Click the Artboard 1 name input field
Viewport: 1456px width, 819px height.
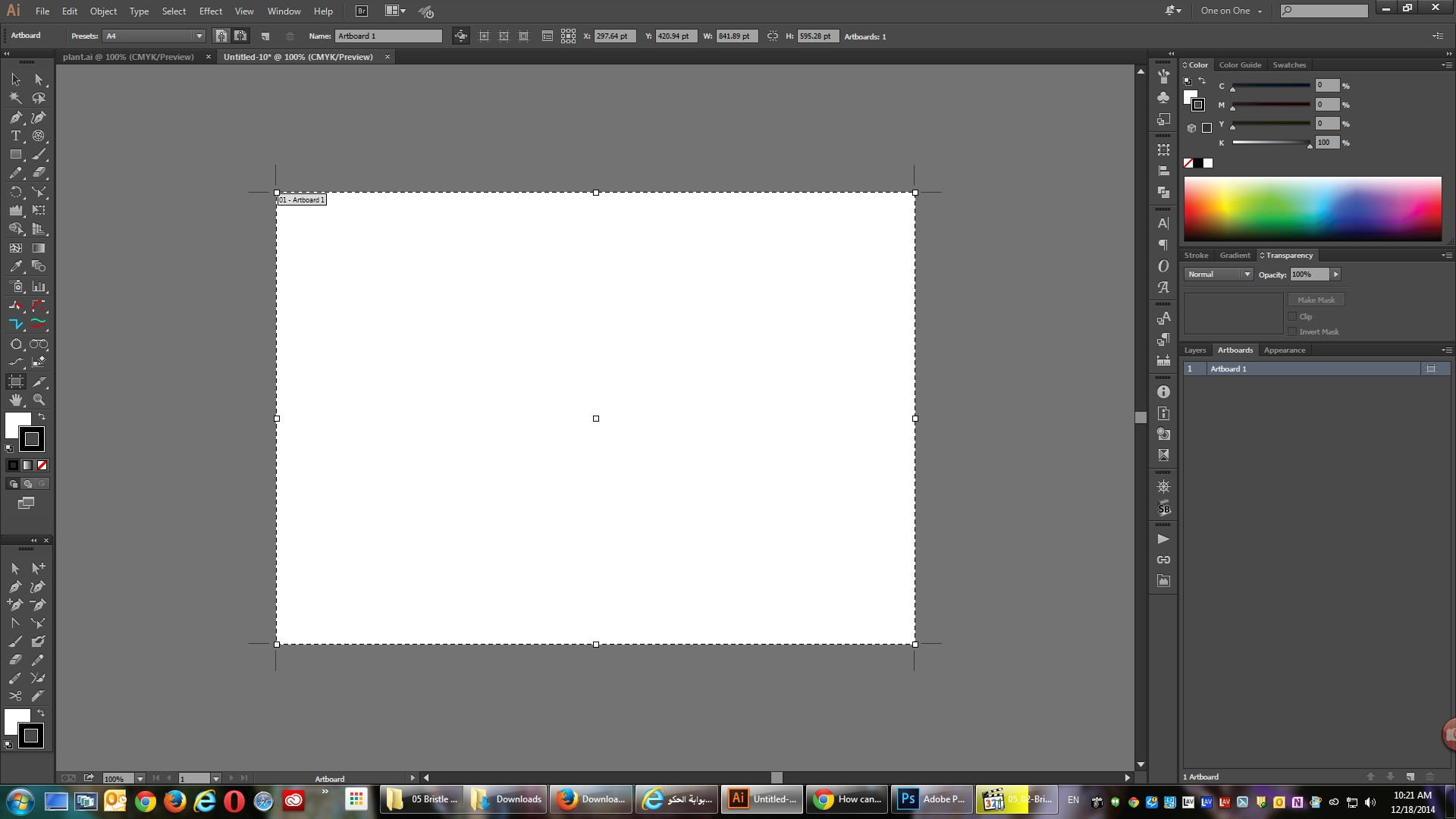[x=389, y=36]
